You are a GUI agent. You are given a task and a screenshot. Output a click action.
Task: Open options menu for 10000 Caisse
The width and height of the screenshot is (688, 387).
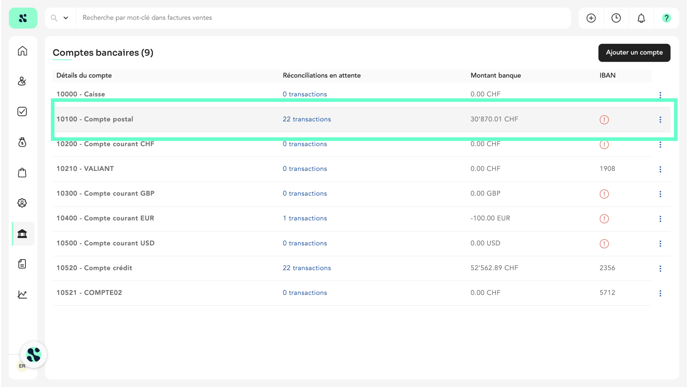[660, 94]
